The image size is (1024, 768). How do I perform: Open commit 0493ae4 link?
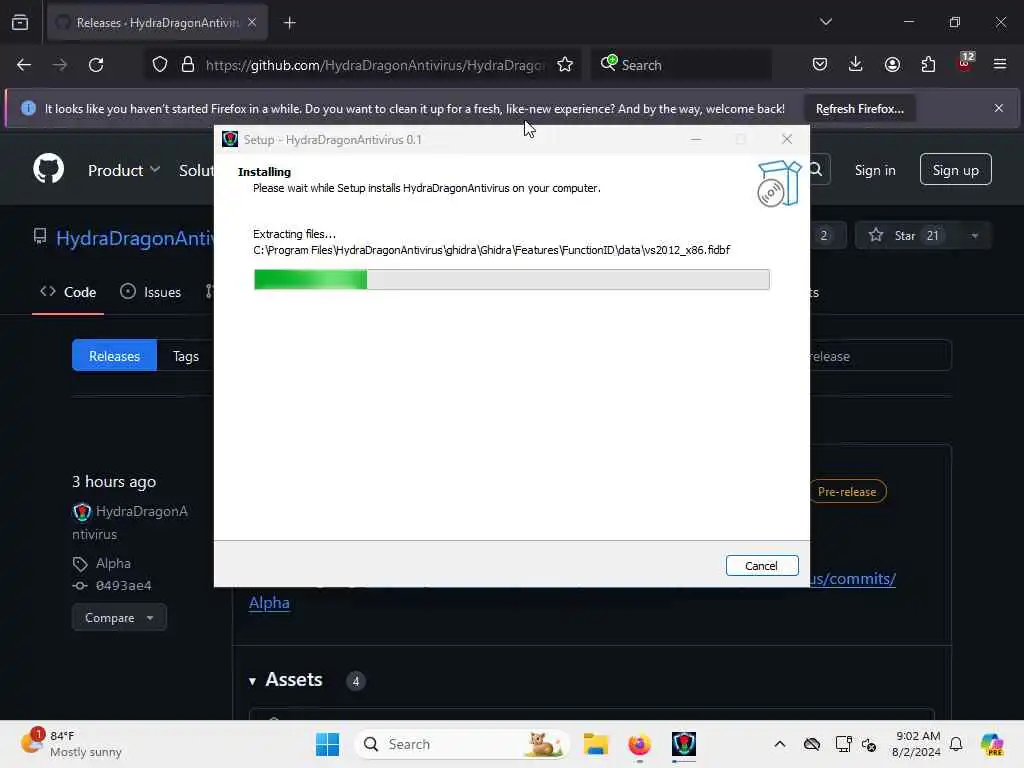click(x=123, y=586)
